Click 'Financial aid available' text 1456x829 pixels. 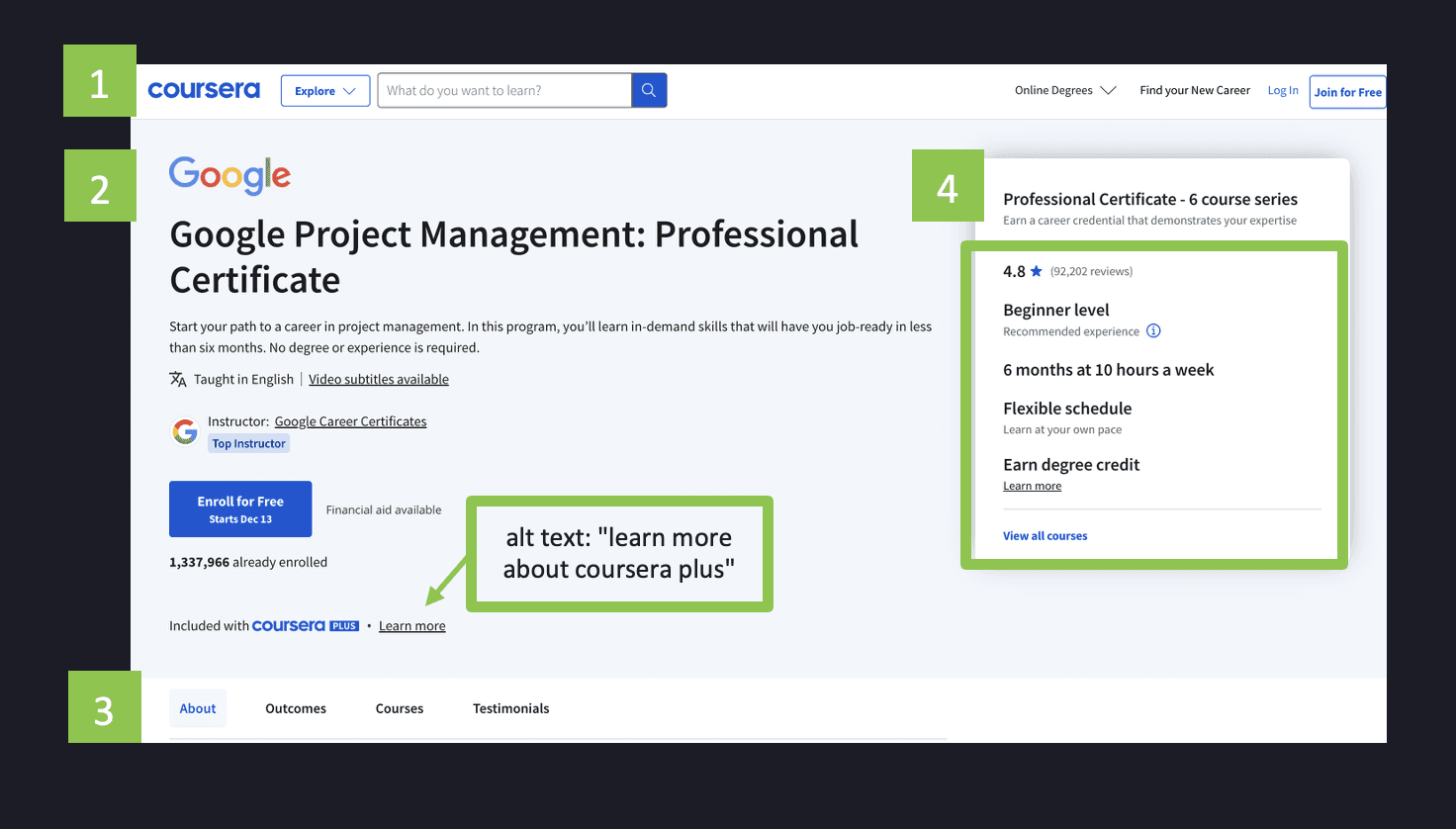tap(384, 509)
